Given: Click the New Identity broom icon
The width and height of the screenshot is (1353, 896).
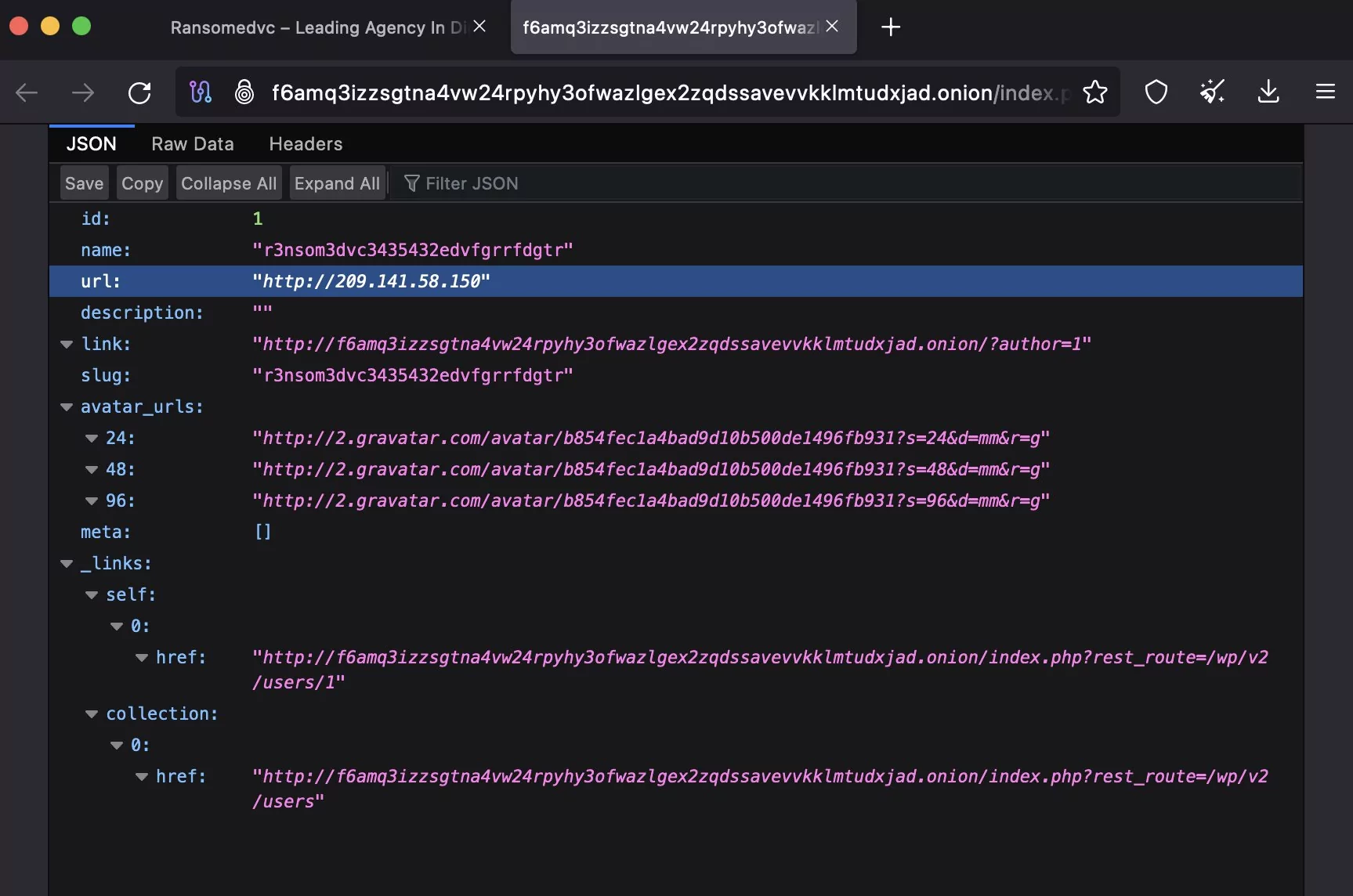Looking at the screenshot, I should [1212, 92].
